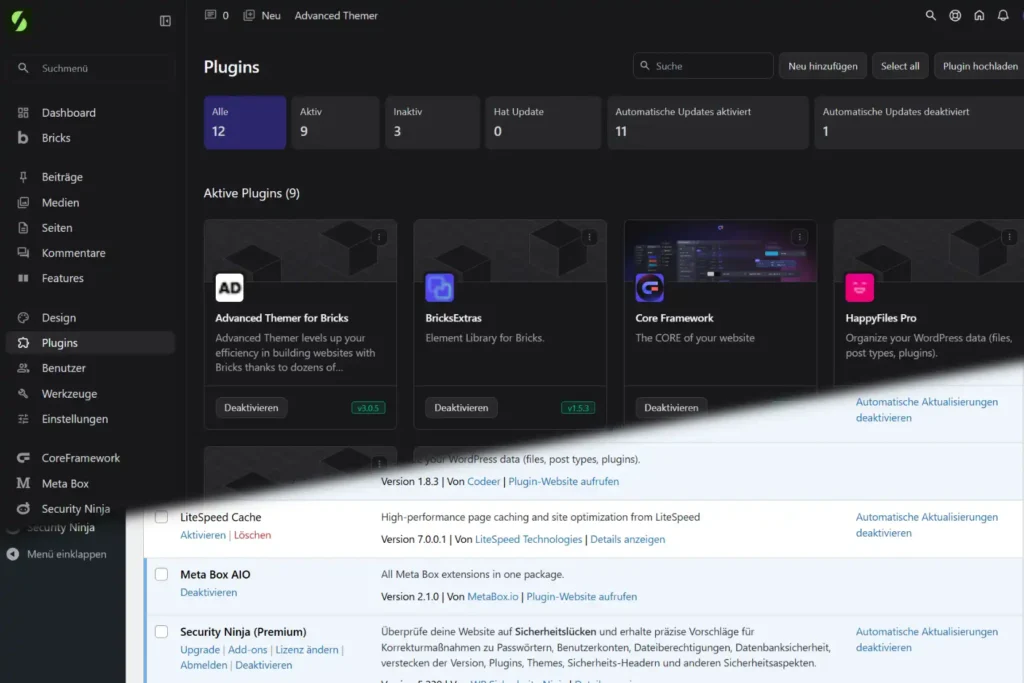This screenshot has width=1024, height=683.
Task: Open the notifications bell icon
Action: tap(1003, 16)
